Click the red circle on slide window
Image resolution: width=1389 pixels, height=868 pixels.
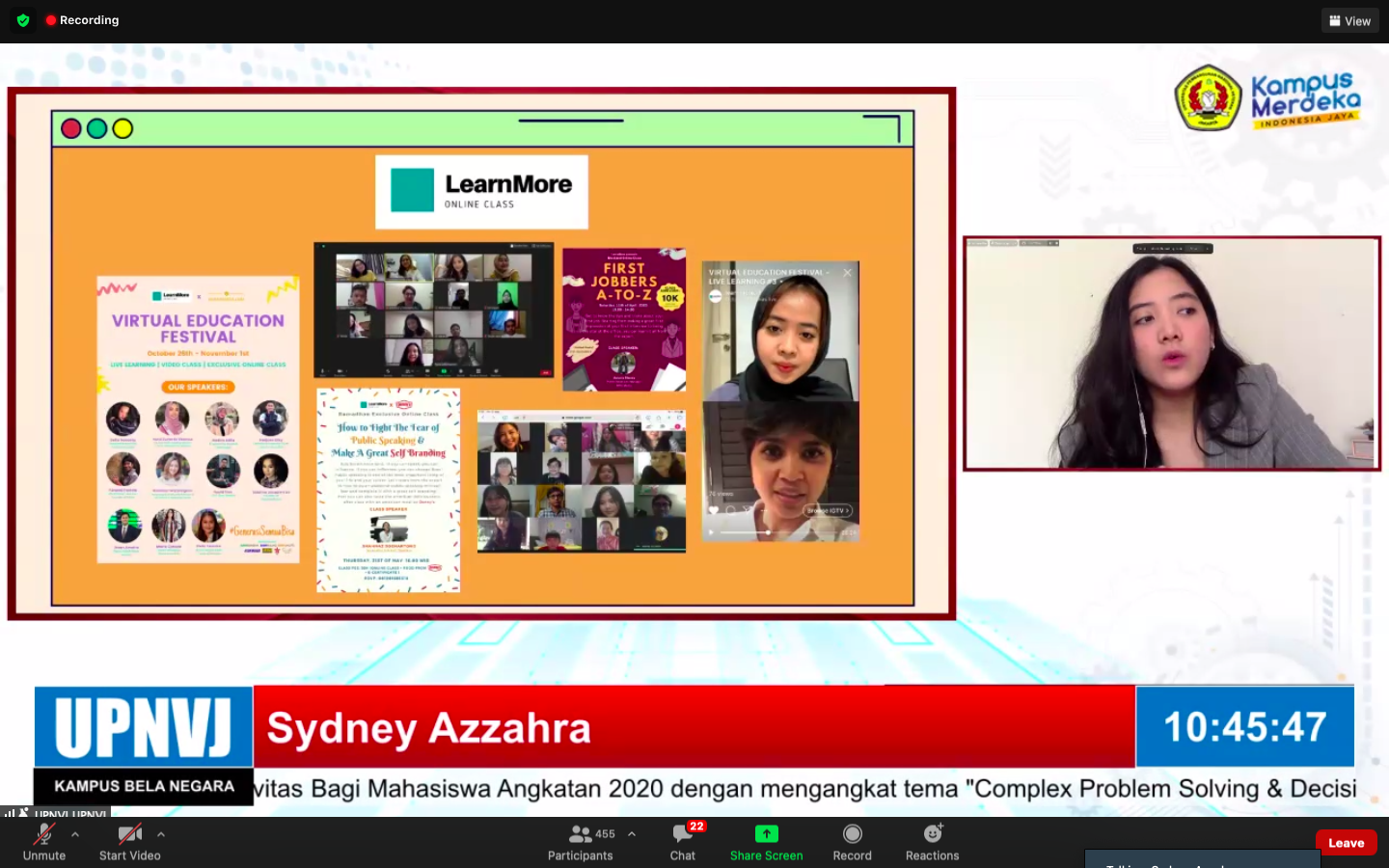click(x=71, y=128)
